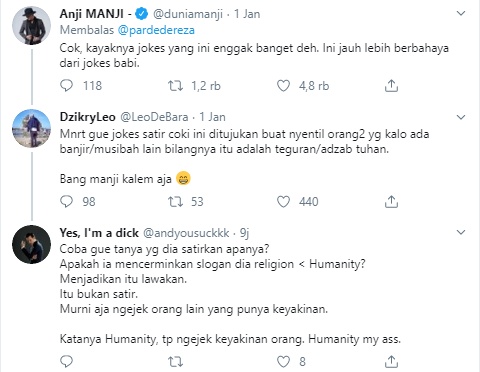
Task: Share DzikryLeo's tweet
Action: pos(391,201)
